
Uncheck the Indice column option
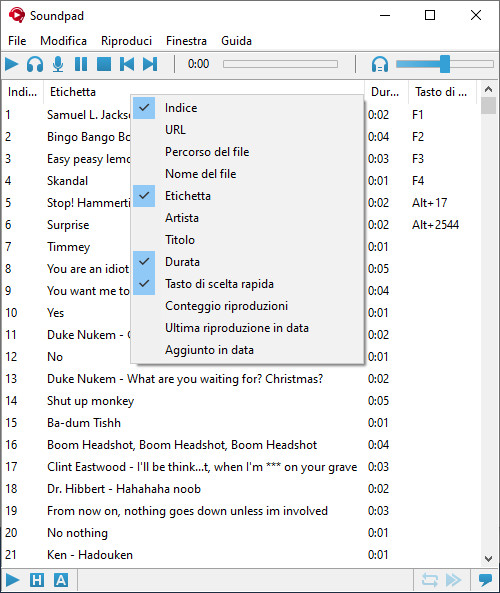(247, 108)
